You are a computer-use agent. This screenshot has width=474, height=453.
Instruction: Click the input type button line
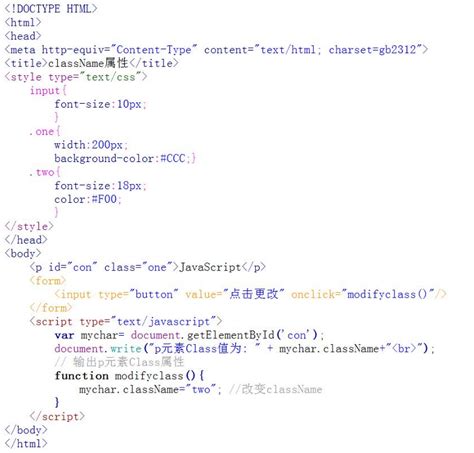coord(250,294)
